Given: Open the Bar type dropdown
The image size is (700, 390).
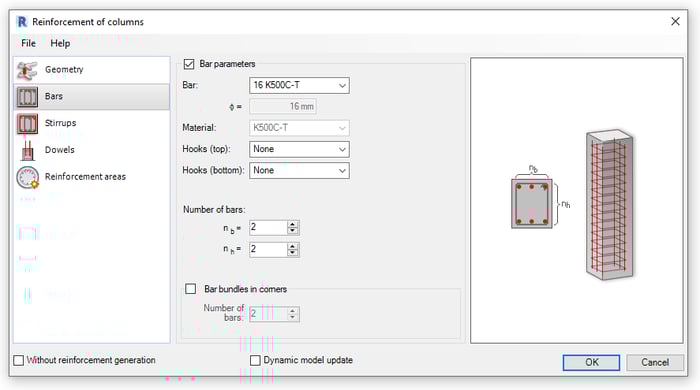Looking at the screenshot, I should tap(299, 85).
